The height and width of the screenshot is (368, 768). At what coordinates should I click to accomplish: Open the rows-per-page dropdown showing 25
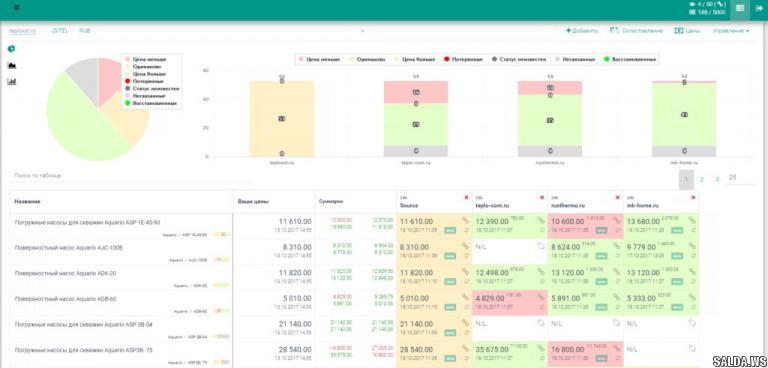(740, 178)
